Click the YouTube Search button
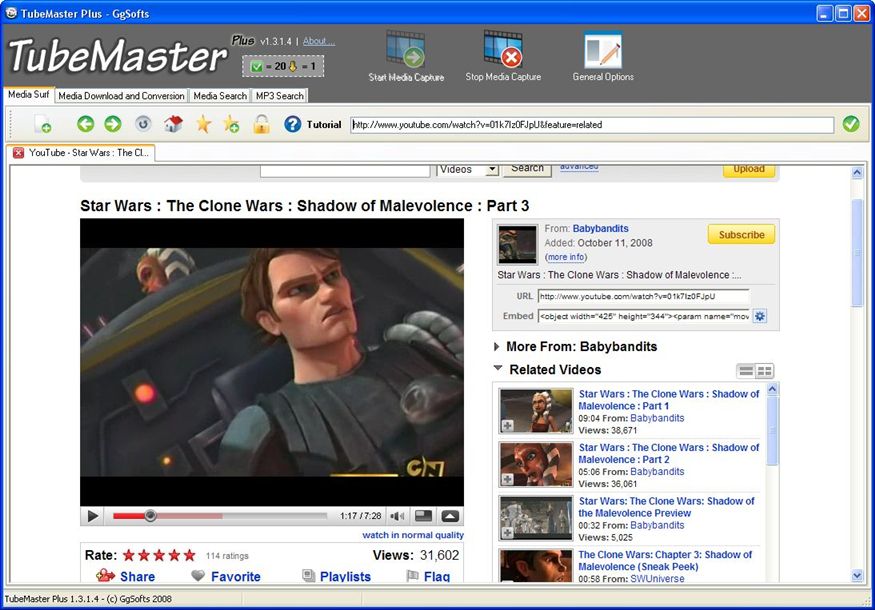This screenshot has width=875, height=610. click(527, 169)
